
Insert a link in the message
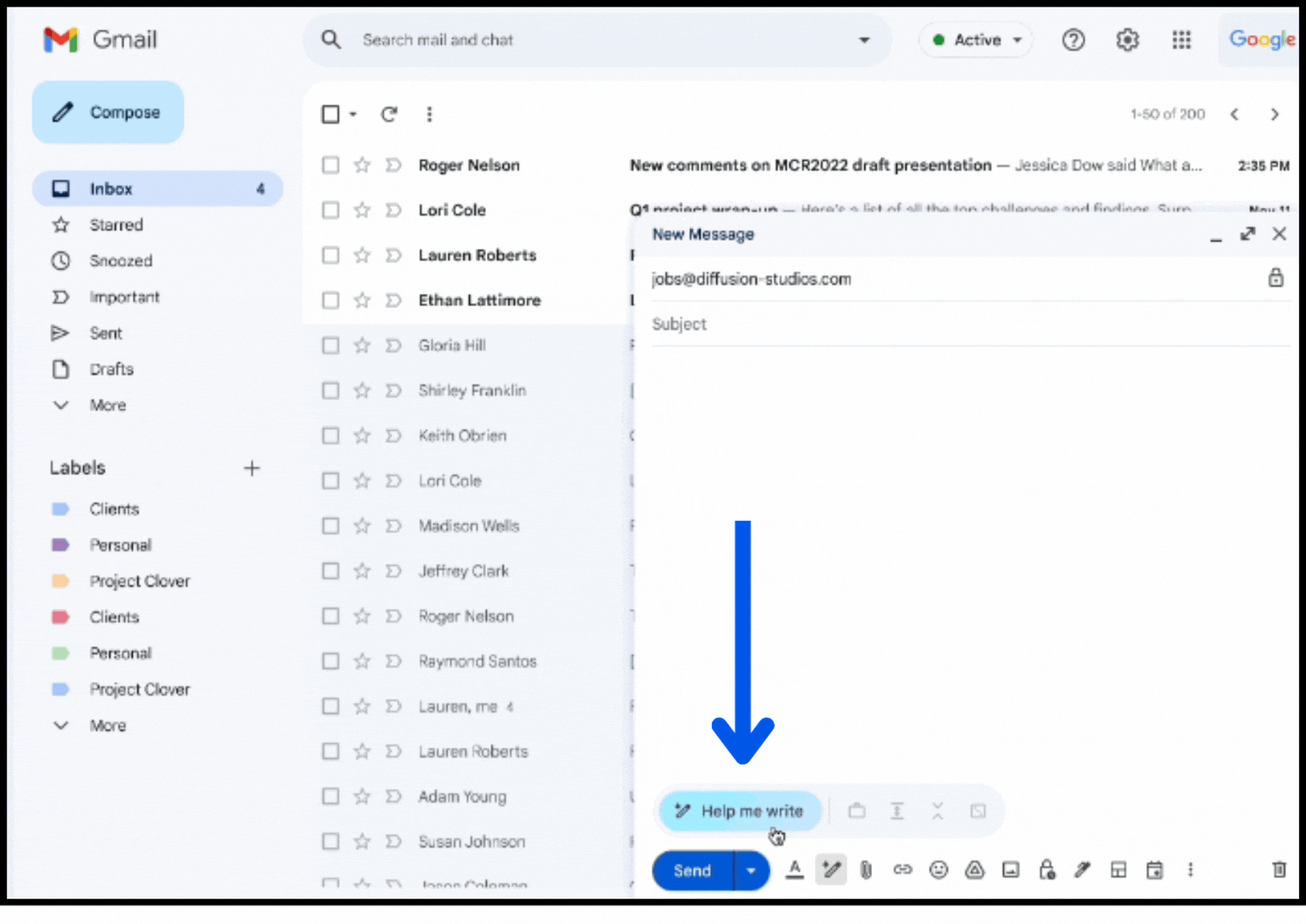(x=902, y=870)
